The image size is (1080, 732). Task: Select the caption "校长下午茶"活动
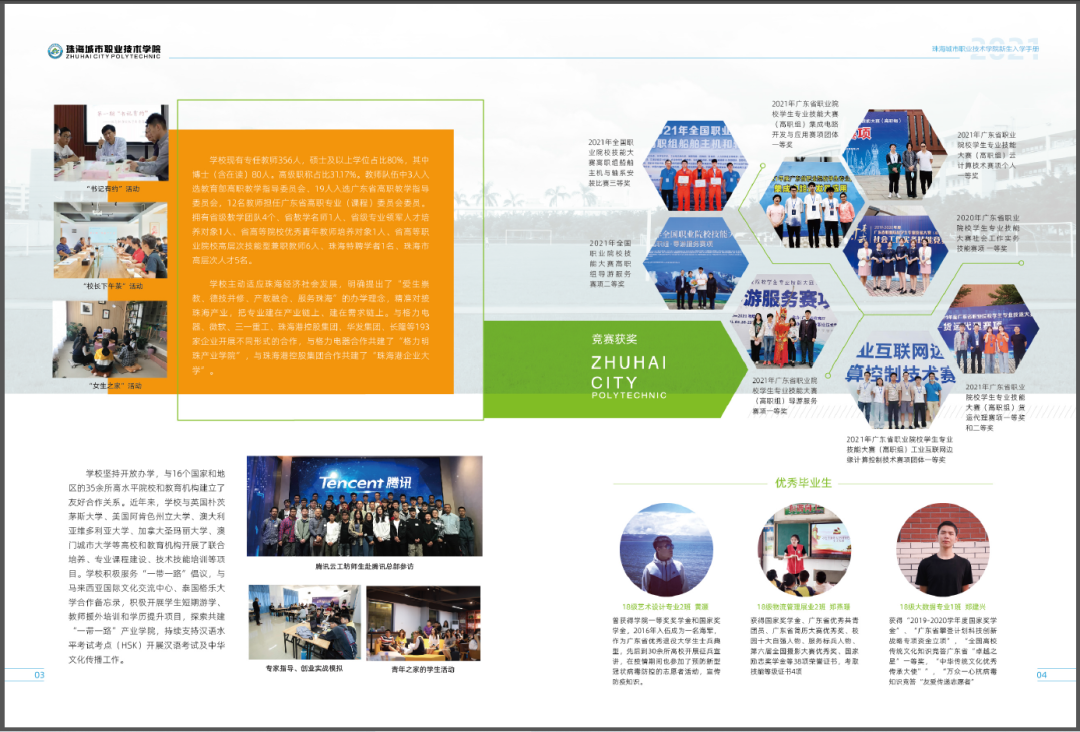pyautogui.click(x=112, y=286)
